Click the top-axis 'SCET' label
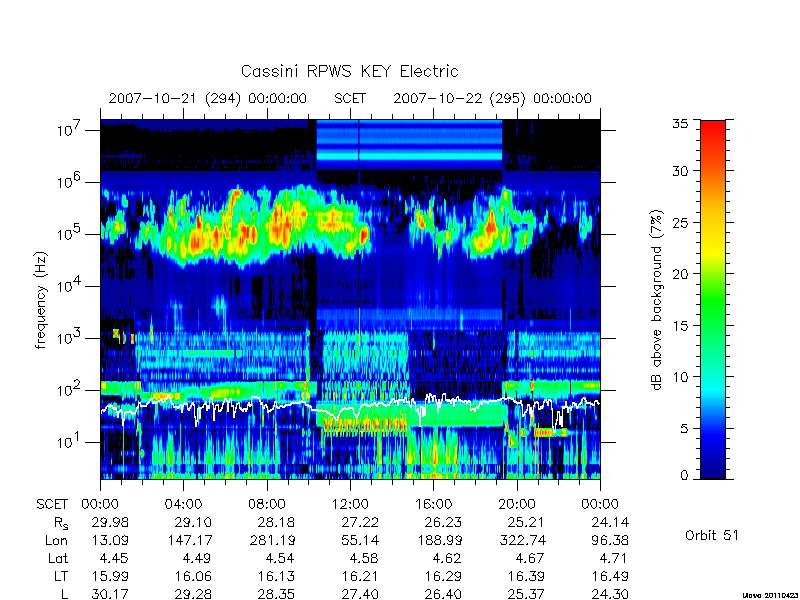This screenshot has height=600, width=800. [x=350, y=98]
